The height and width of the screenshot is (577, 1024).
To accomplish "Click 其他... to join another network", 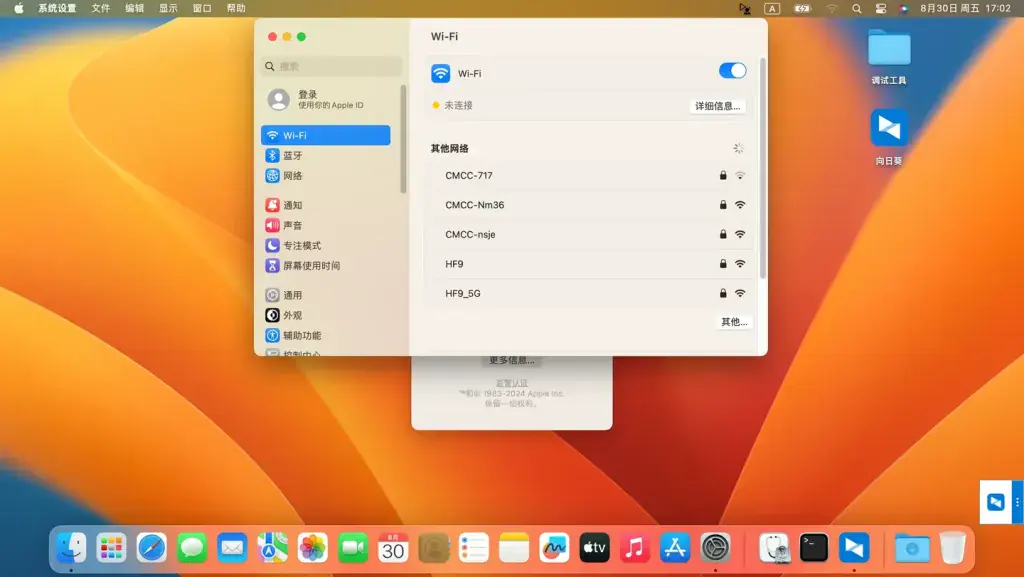I will tap(733, 322).
